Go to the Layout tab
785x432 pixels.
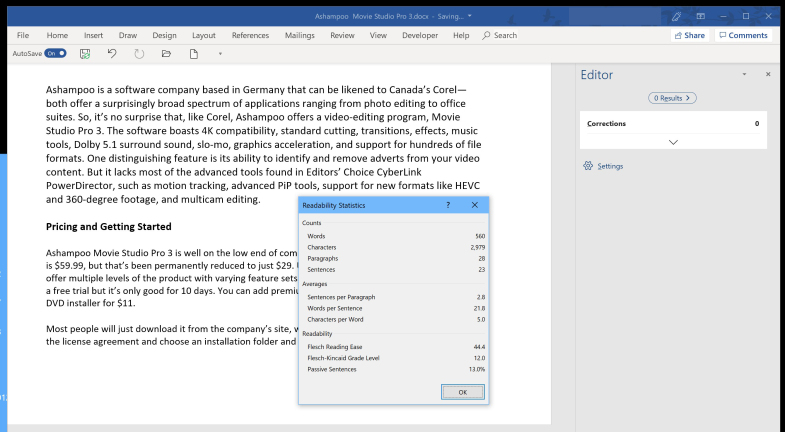204,35
